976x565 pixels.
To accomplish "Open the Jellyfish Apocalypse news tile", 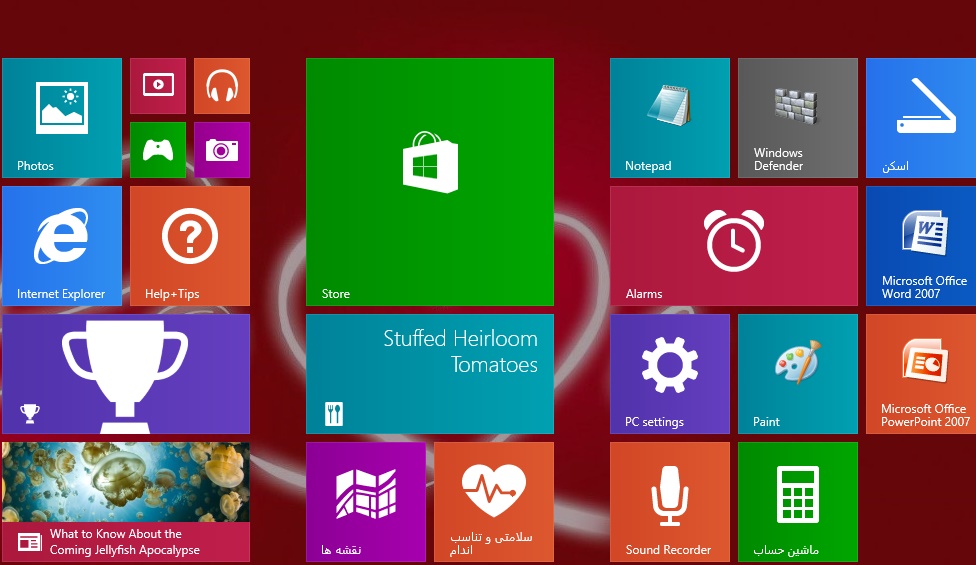I will (126, 502).
